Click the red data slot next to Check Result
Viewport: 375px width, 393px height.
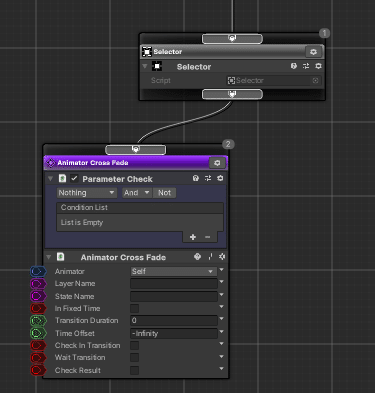[38, 370]
